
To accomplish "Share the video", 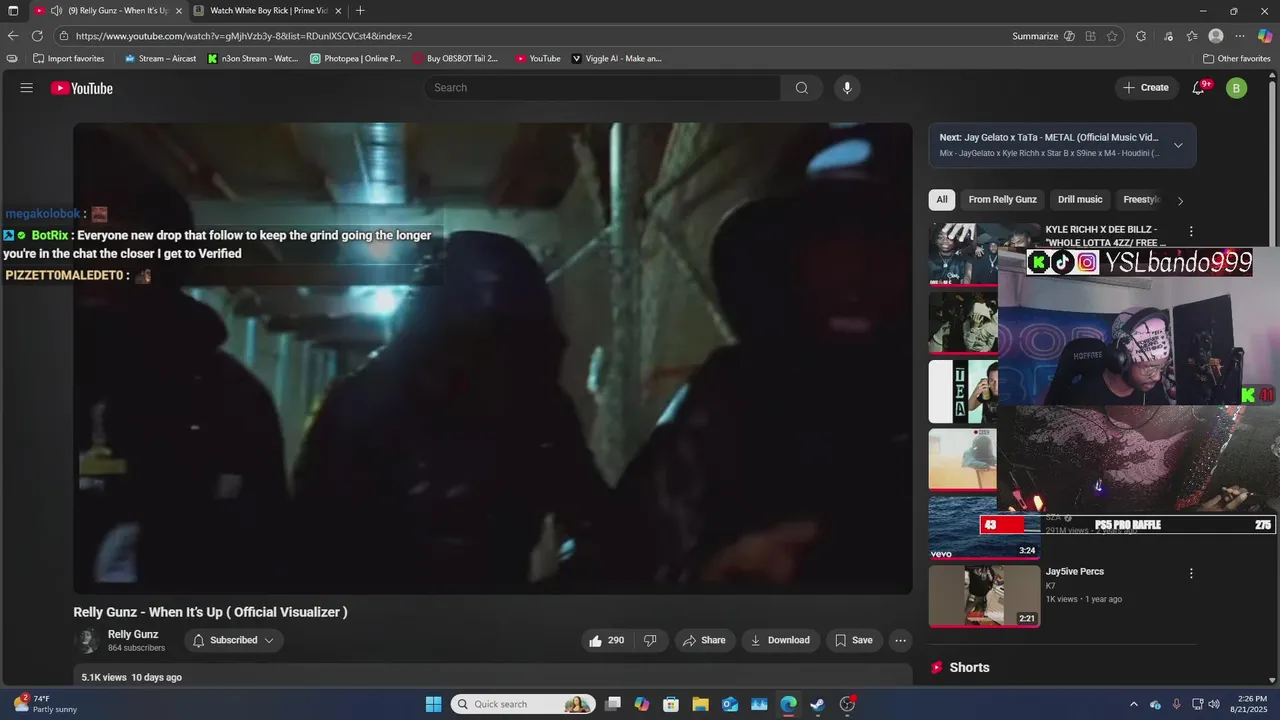I will pos(705,640).
